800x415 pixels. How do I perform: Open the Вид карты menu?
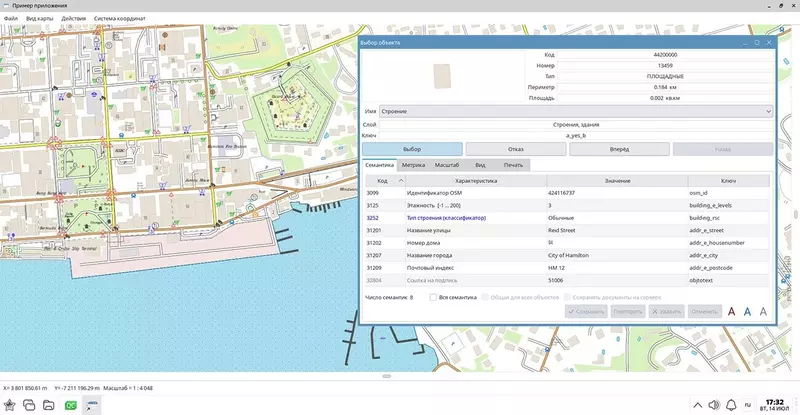[39, 18]
